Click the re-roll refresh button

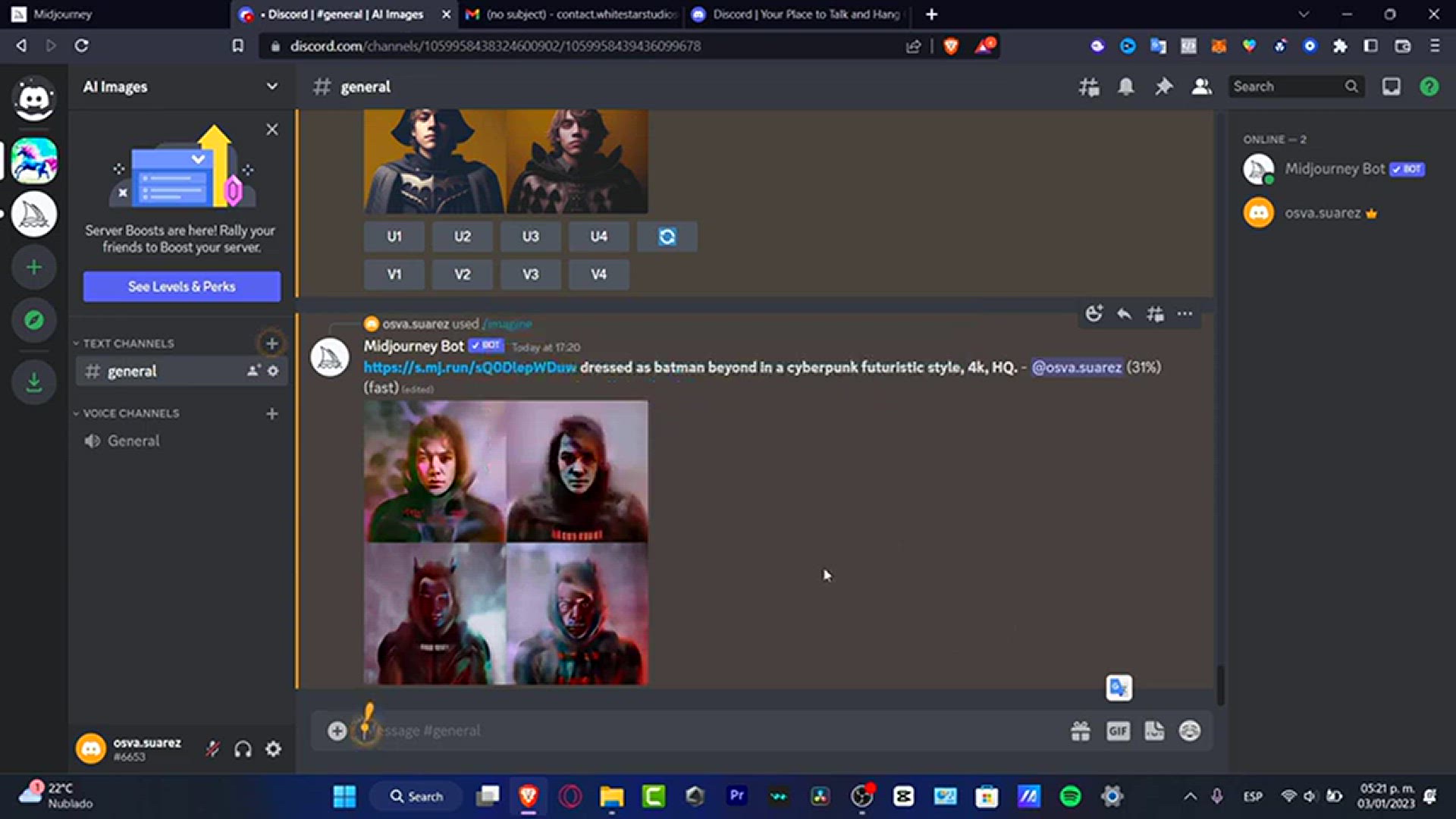(x=667, y=237)
